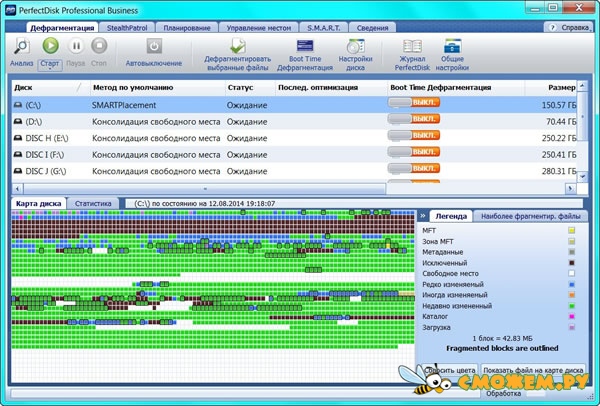
Task: Open the S.M.A.R.T. tab
Action: click(324, 28)
